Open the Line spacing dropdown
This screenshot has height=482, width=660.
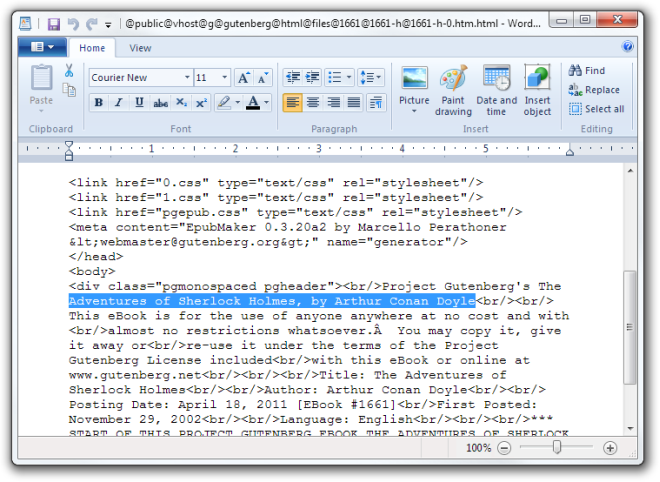371,77
